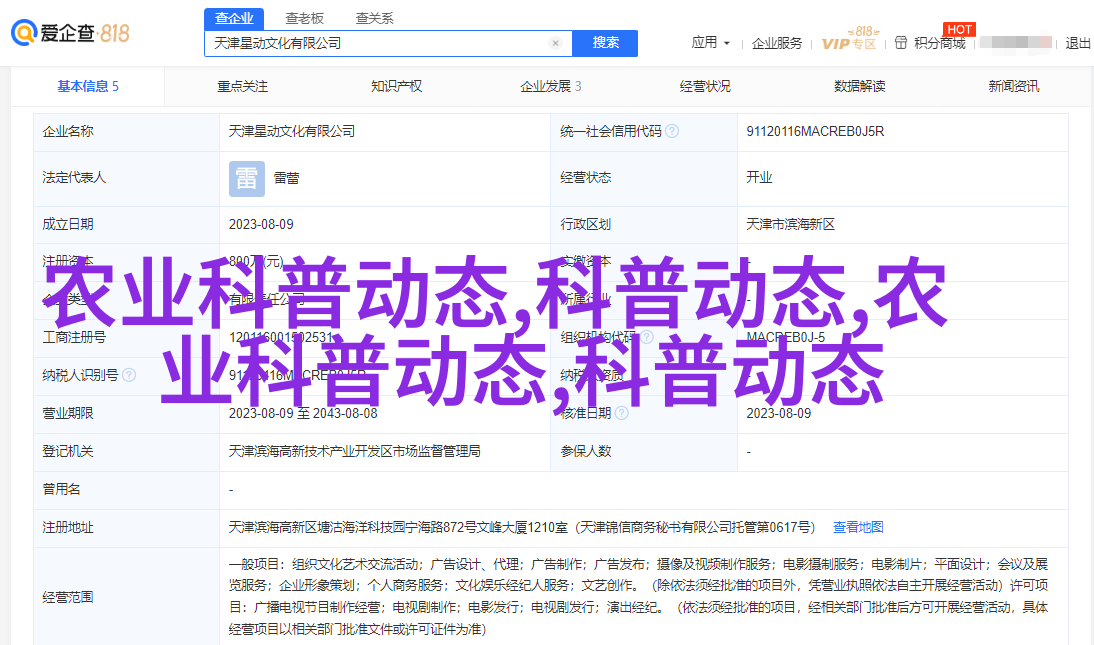Image resolution: width=1094 pixels, height=645 pixels.
Task: Open the 经营状况 tab
Action: point(705,86)
